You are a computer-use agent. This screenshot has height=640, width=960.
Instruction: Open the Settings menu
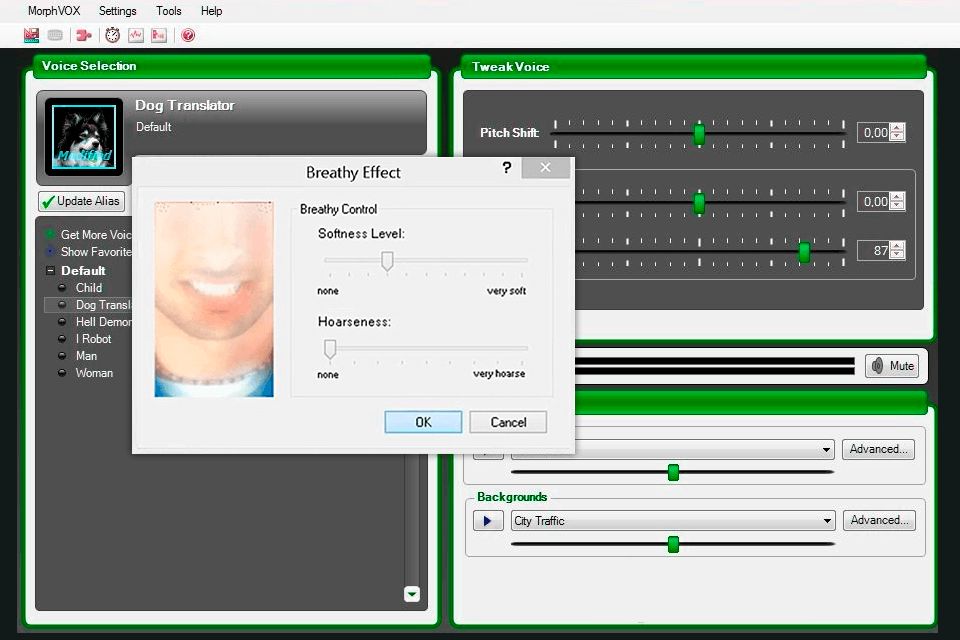tap(118, 11)
